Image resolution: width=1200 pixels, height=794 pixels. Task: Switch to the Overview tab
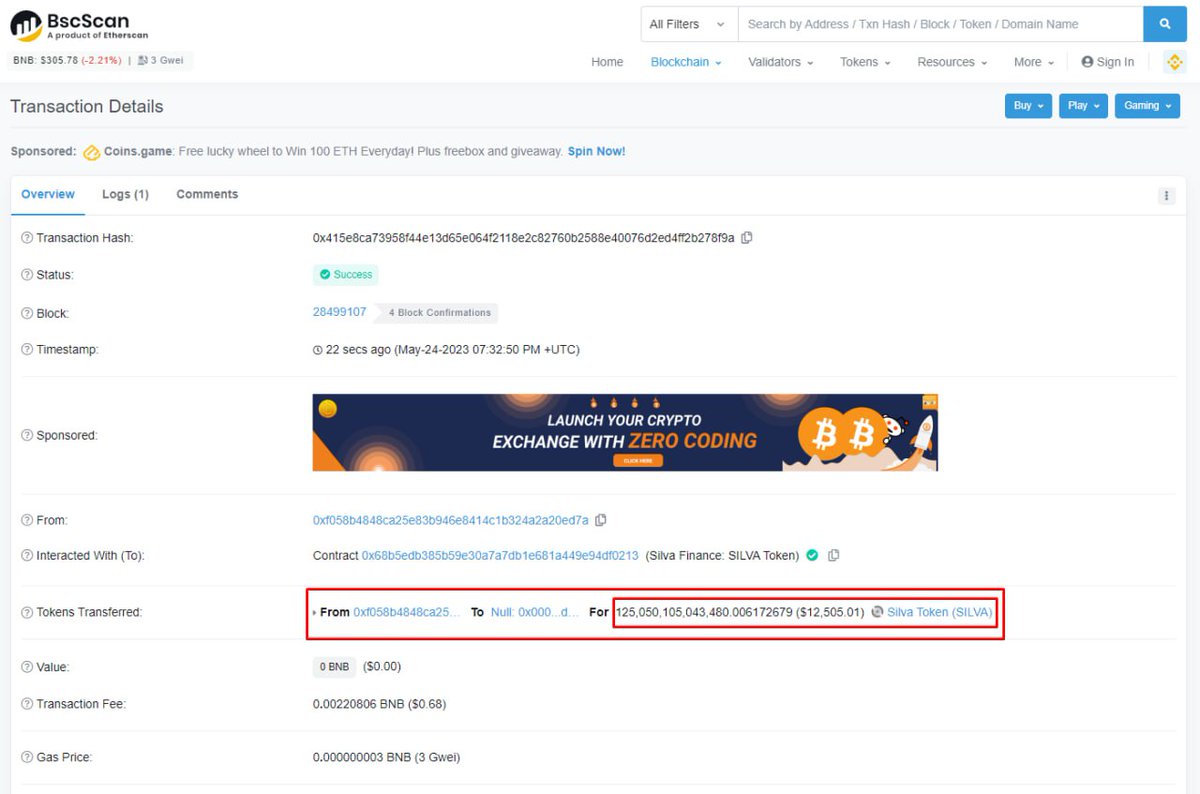[x=48, y=194]
